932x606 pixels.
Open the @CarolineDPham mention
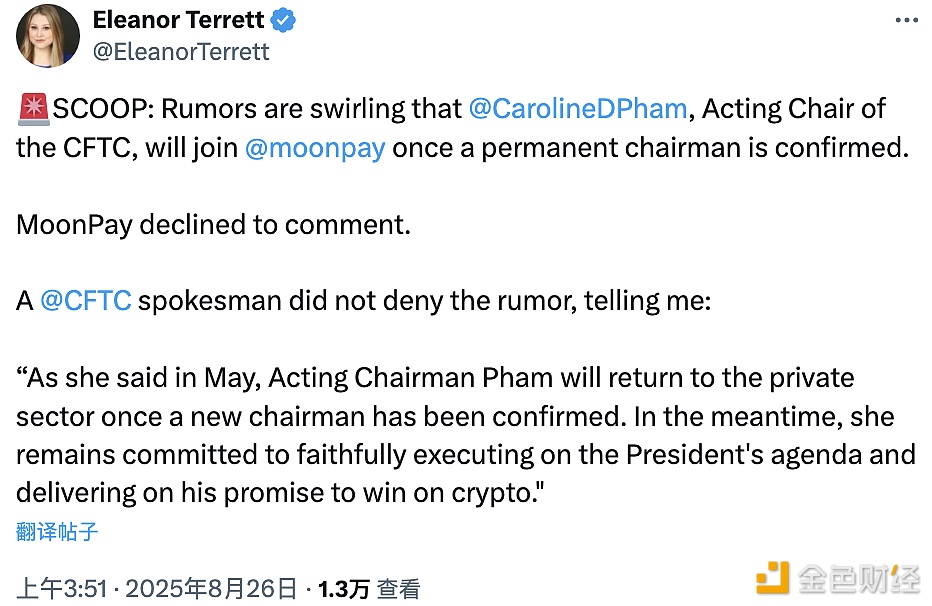(x=578, y=109)
